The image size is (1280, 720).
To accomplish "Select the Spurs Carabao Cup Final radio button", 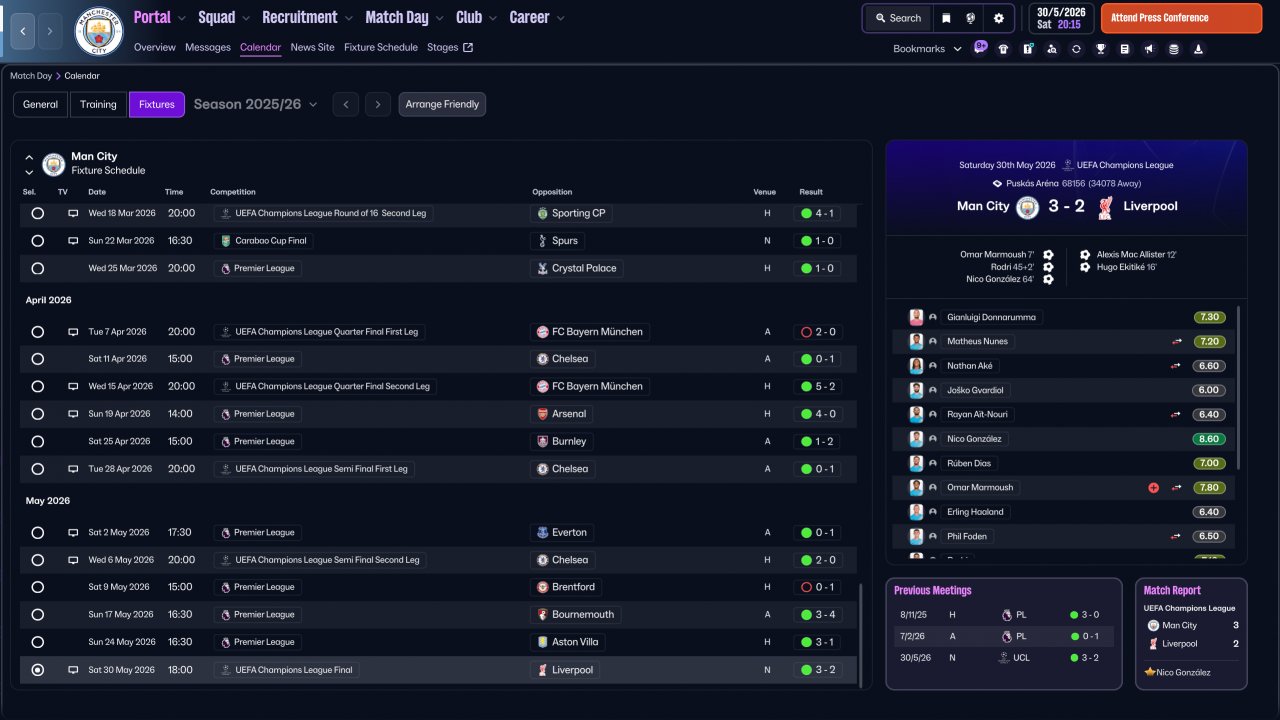I will (38, 241).
